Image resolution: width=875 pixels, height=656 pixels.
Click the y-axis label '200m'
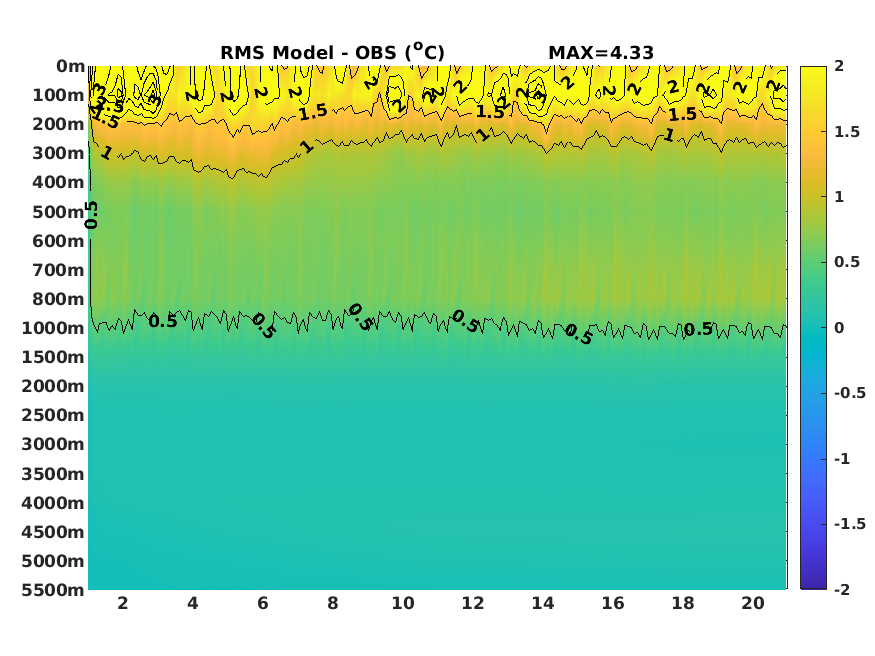59,124
